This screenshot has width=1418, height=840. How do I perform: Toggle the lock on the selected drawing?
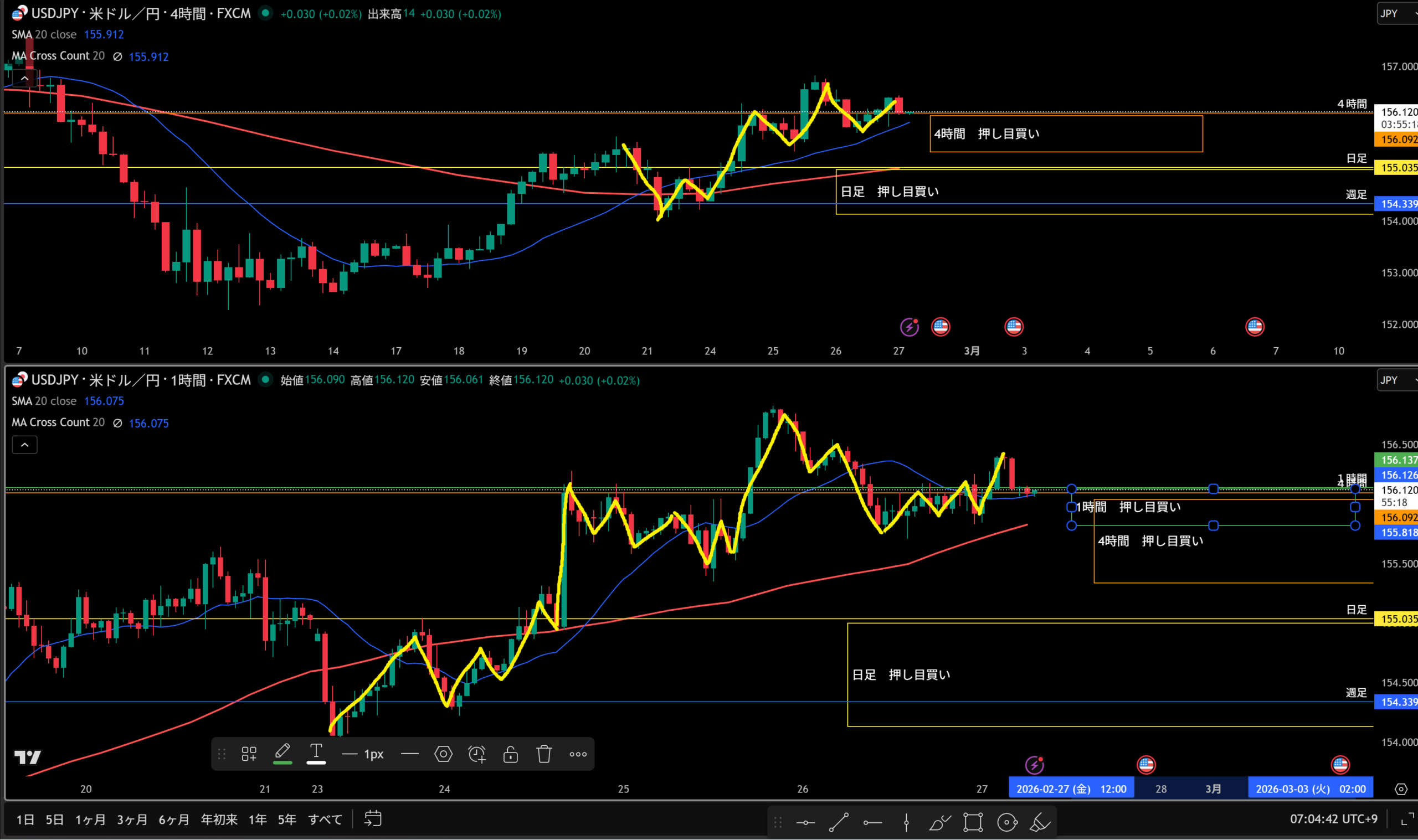click(511, 754)
